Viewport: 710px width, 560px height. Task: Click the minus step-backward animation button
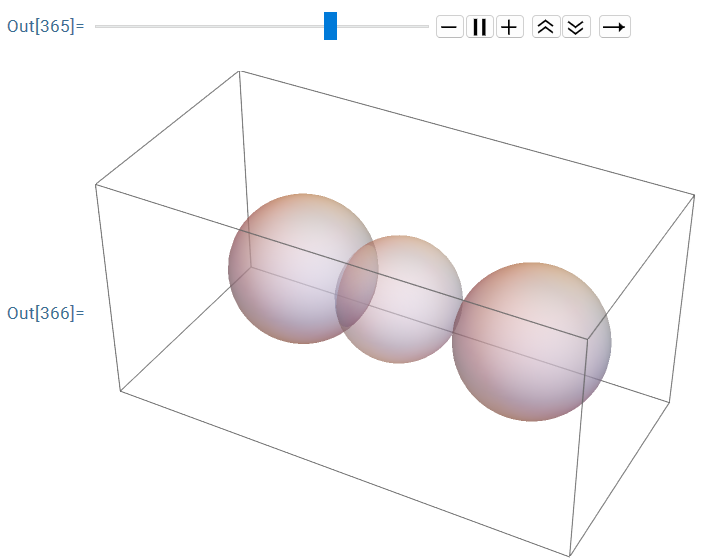[449, 27]
